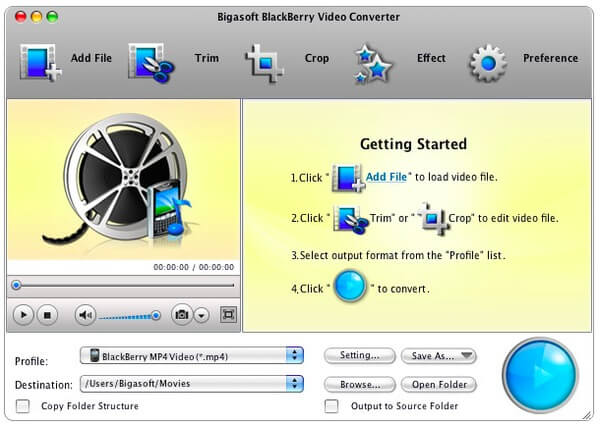The image size is (600, 425).
Task: Start conversion with the big blue button
Action: point(540,375)
